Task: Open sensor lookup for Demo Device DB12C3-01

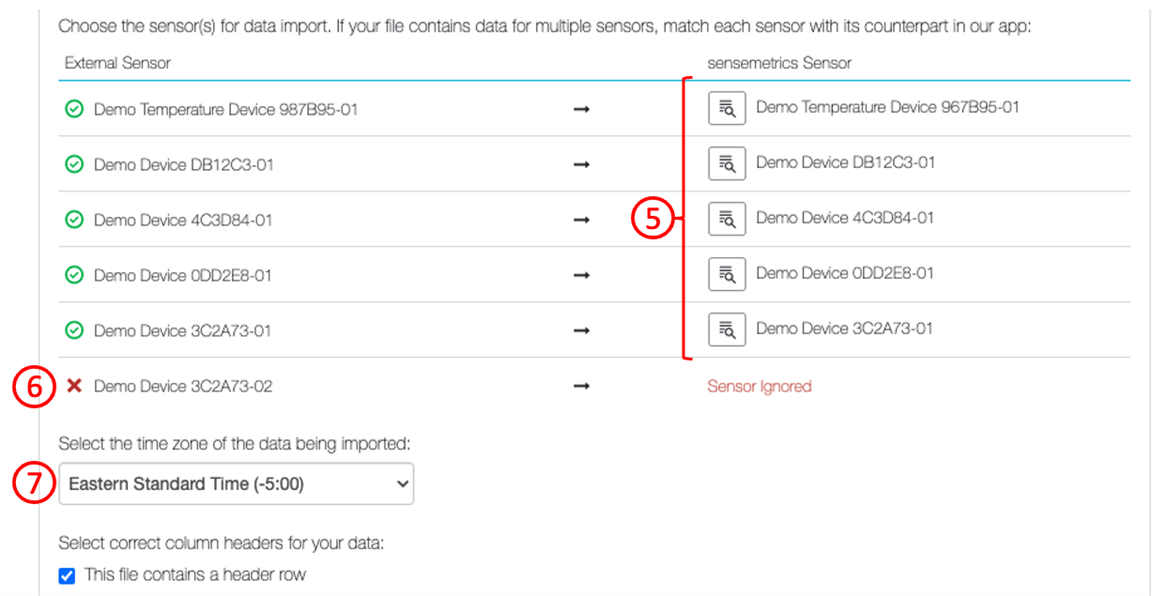Action: (727, 163)
